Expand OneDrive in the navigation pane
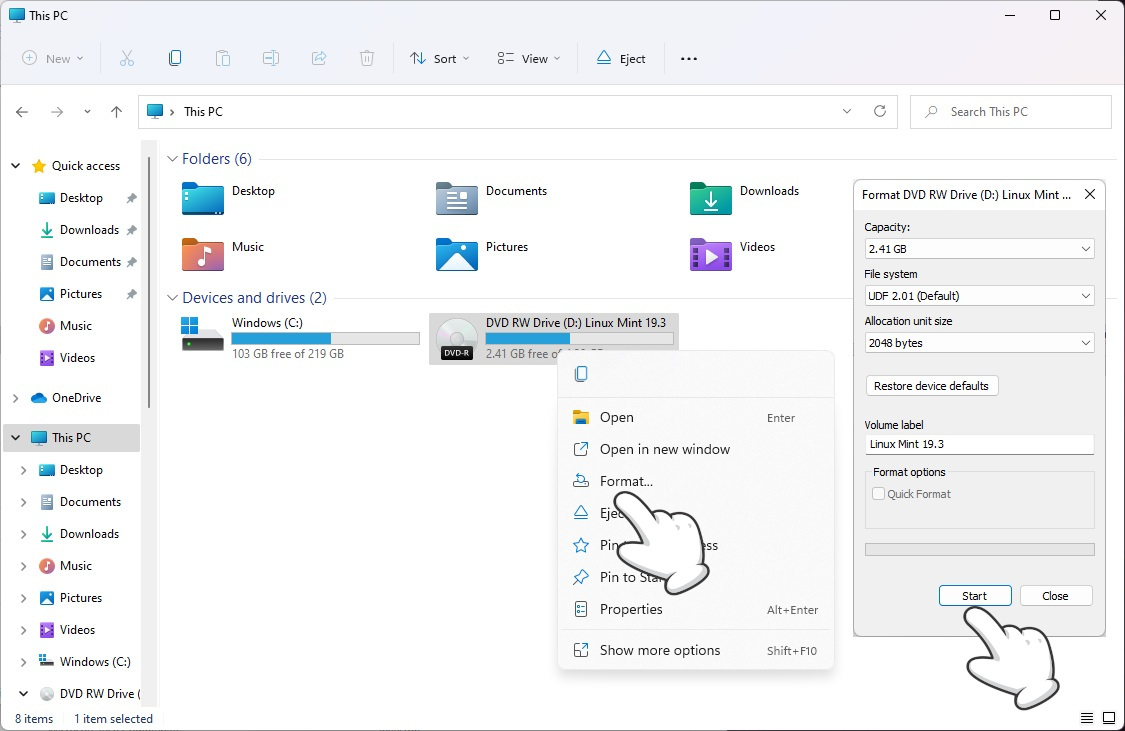 15,398
